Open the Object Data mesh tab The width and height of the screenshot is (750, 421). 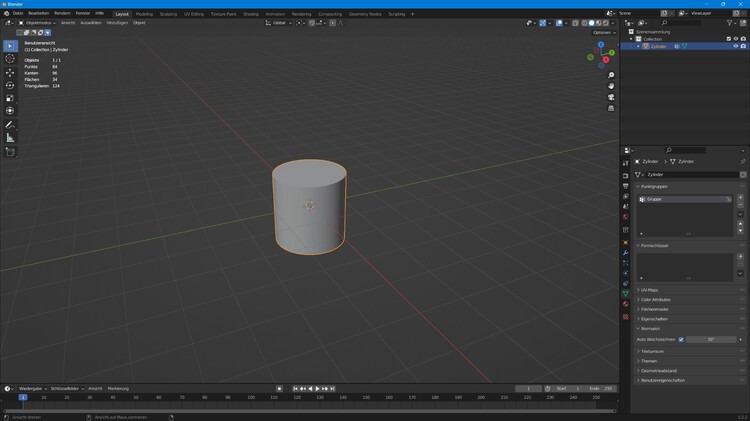tap(626, 293)
